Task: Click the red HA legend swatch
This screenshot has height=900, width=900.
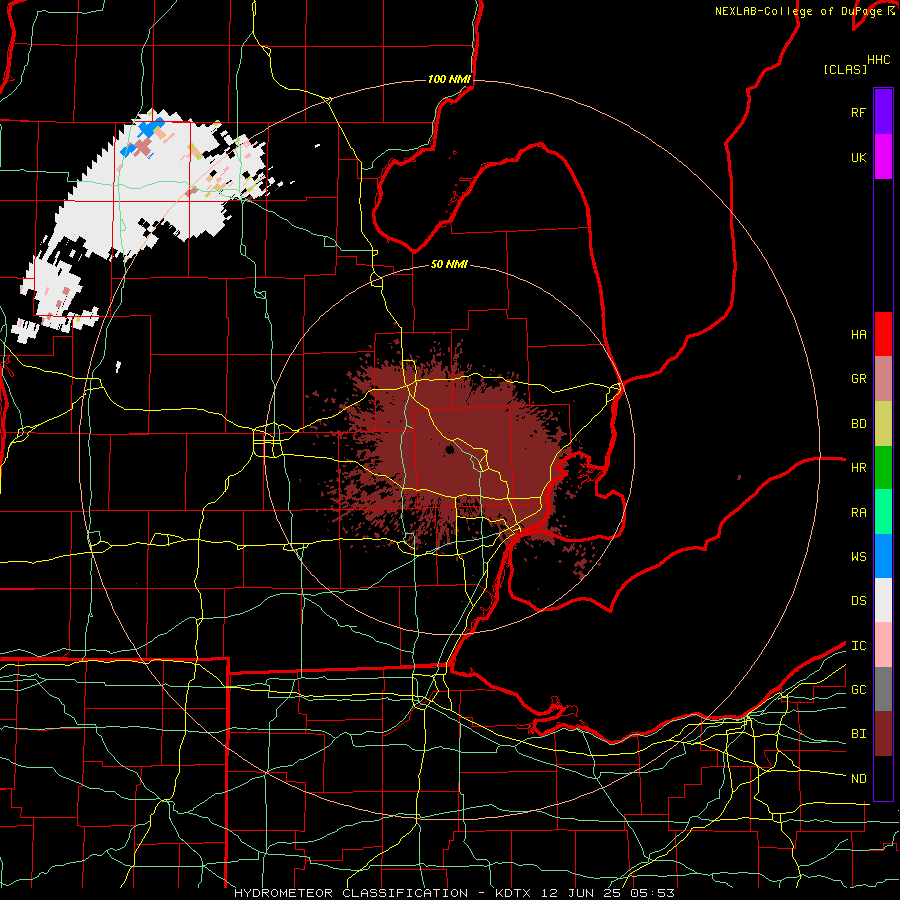Action: [883, 334]
